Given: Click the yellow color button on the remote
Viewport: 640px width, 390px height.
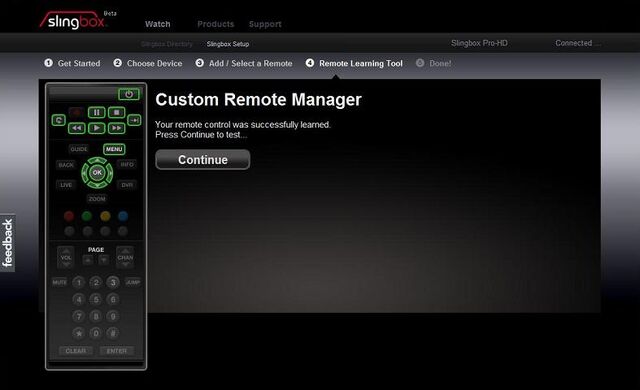Looking at the screenshot, I should (x=105, y=216).
